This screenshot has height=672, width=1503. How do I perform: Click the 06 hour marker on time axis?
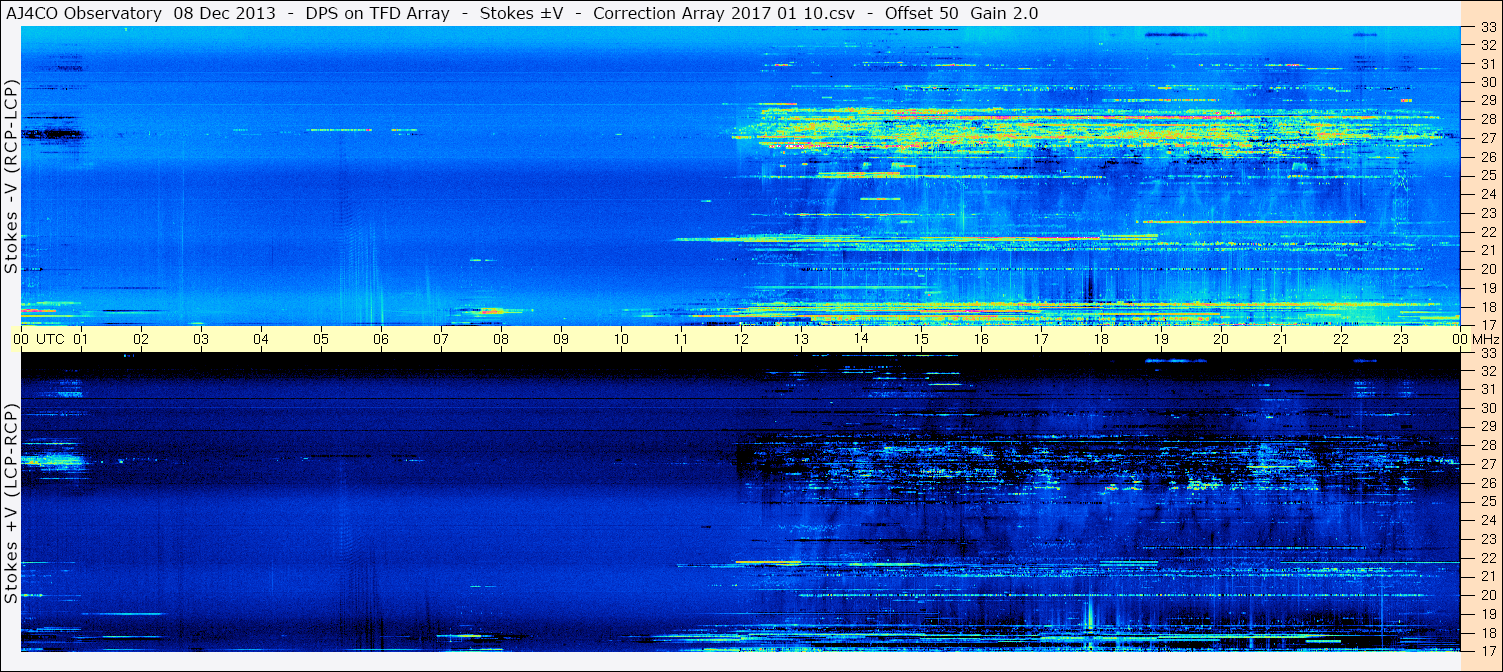point(381,339)
